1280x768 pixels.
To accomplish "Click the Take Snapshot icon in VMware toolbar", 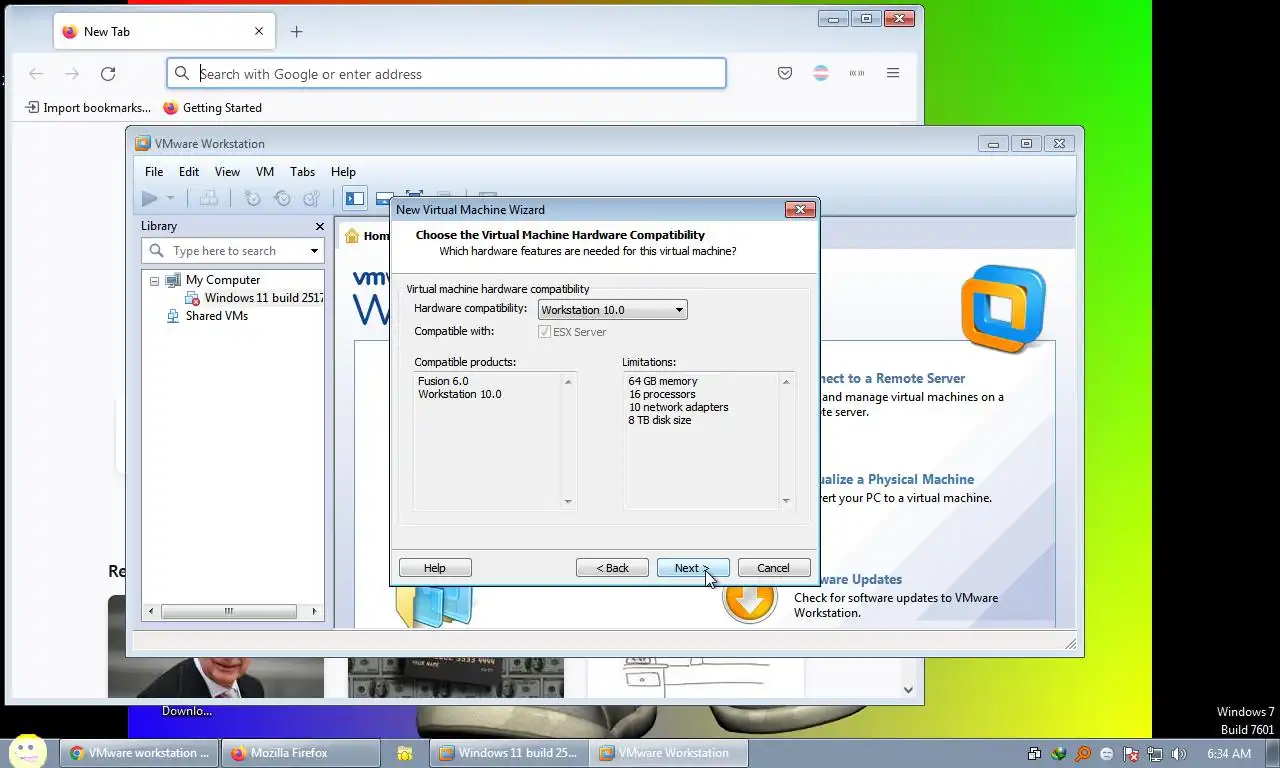I will [253, 199].
